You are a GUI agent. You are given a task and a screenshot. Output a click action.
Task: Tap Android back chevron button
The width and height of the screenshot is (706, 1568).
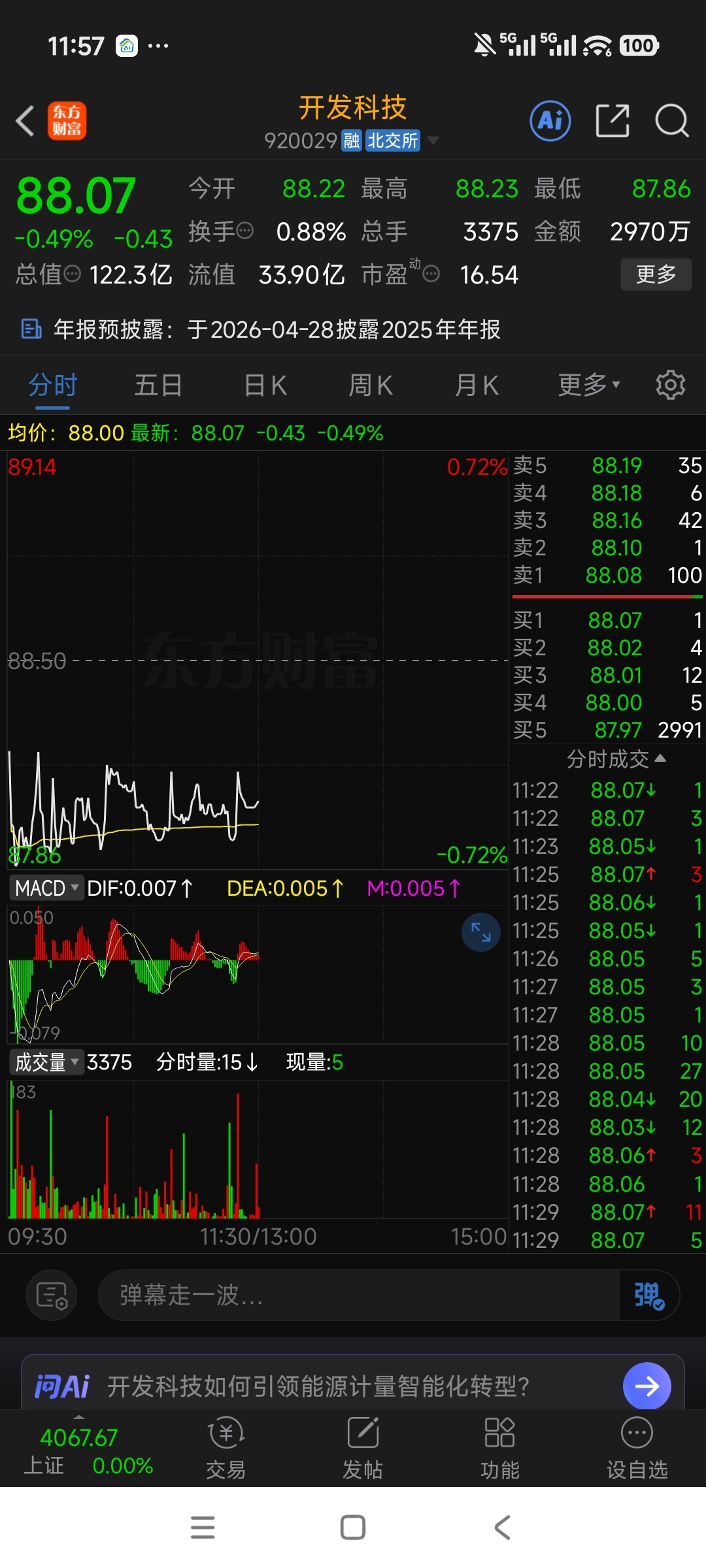pos(503,1527)
